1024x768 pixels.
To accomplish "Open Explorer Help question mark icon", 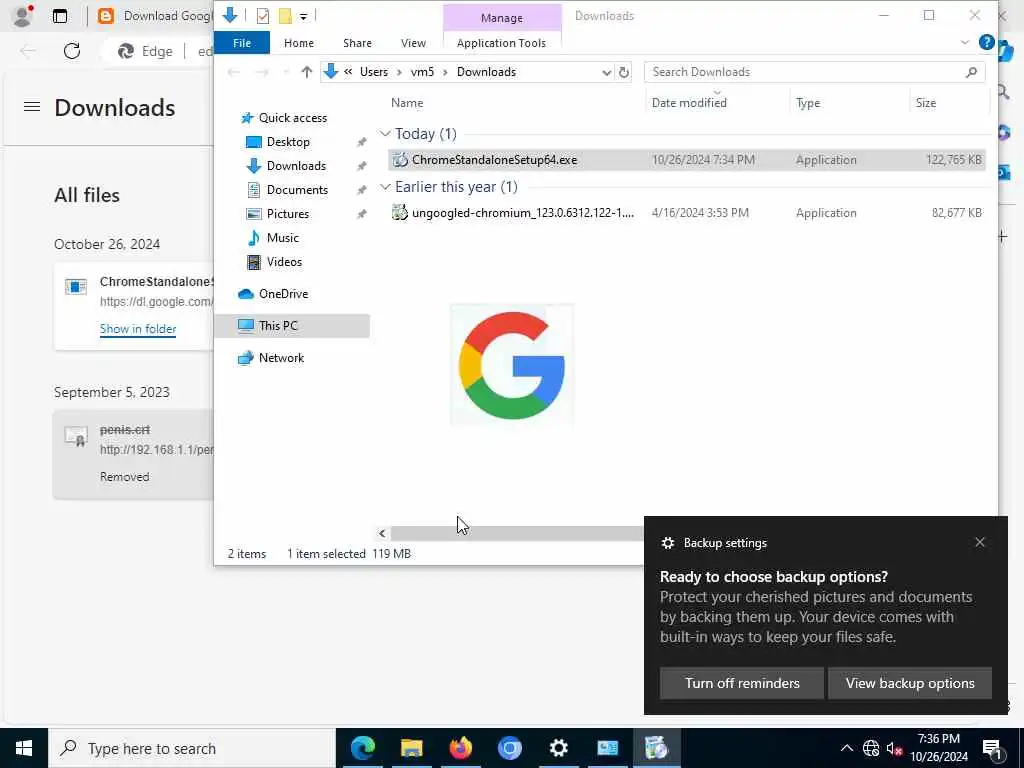I will [x=986, y=42].
